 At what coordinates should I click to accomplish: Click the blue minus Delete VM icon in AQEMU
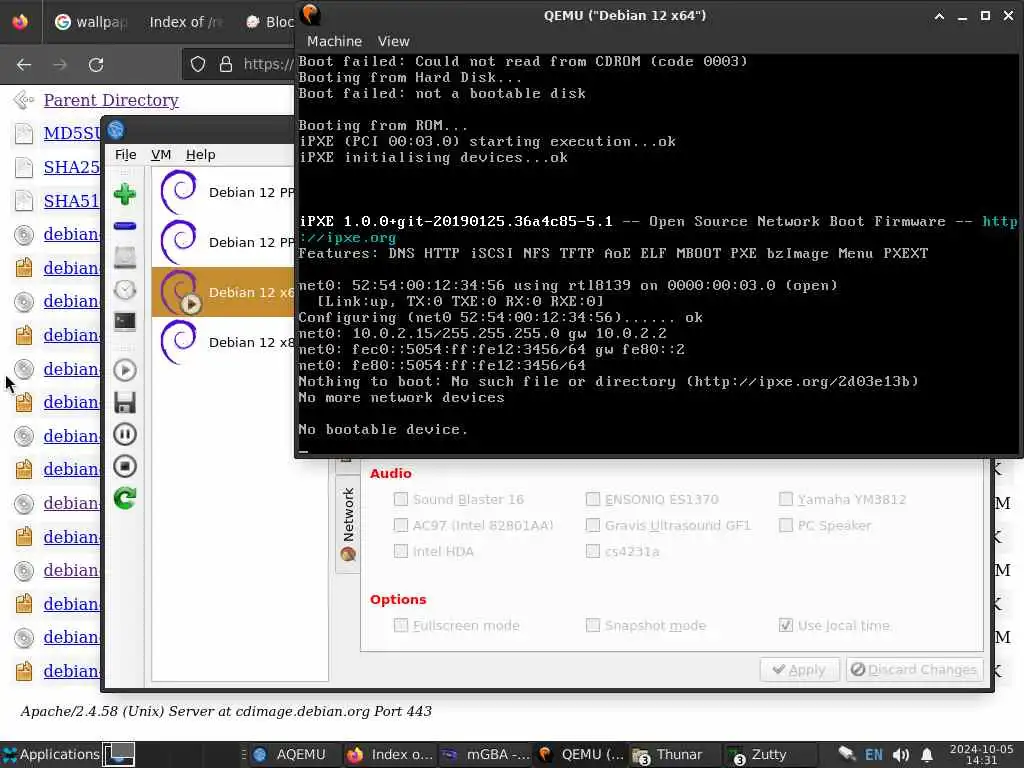(x=125, y=226)
